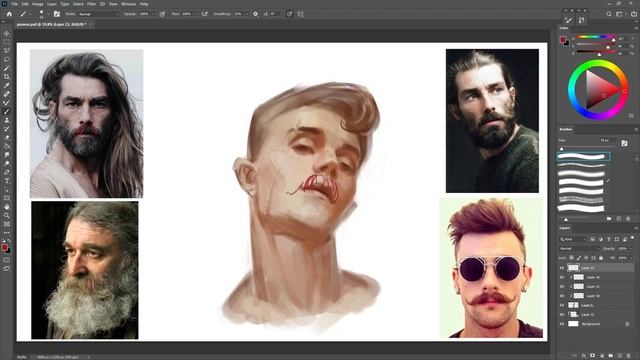Select the Move tool
Screen dimensions: 640x360
tap(7, 33)
